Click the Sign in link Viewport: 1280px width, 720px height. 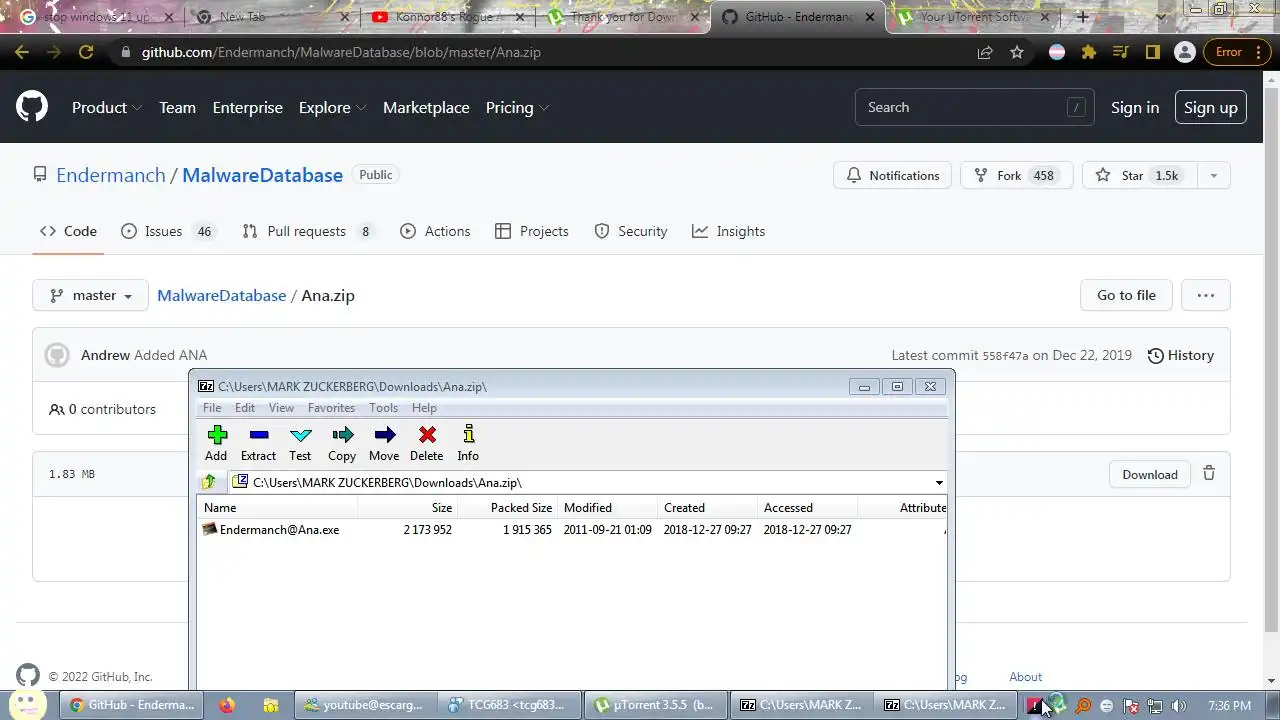point(1135,107)
